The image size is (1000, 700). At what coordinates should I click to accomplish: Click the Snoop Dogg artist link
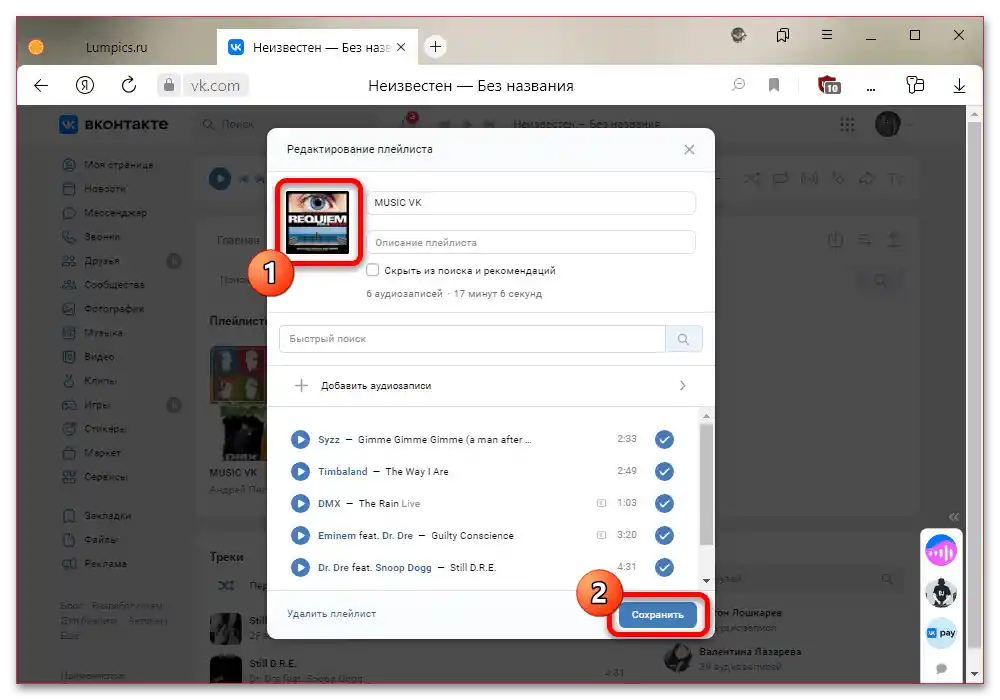coord(403,567)
